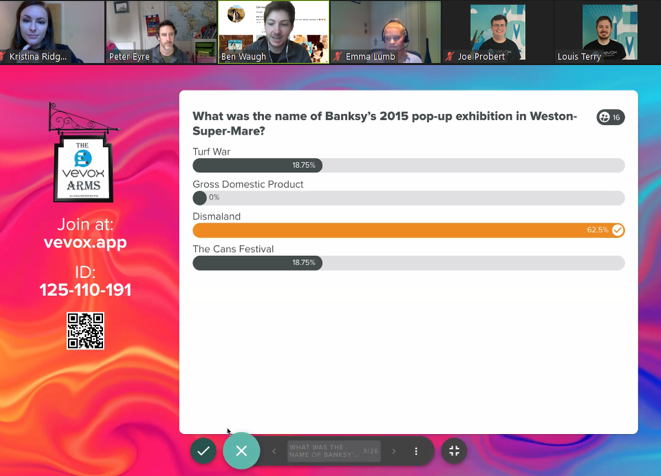This screenshot has width=661, height=476.
Task: Select The Cans Festival result bar
Action: point(408,263)
